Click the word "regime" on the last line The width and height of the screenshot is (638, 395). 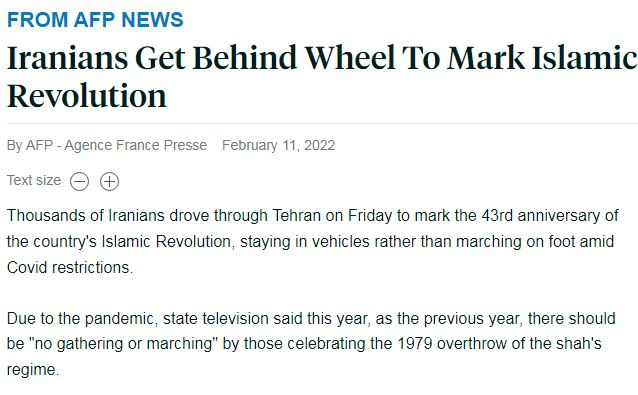pyautogui.click(x=31, y=370)
